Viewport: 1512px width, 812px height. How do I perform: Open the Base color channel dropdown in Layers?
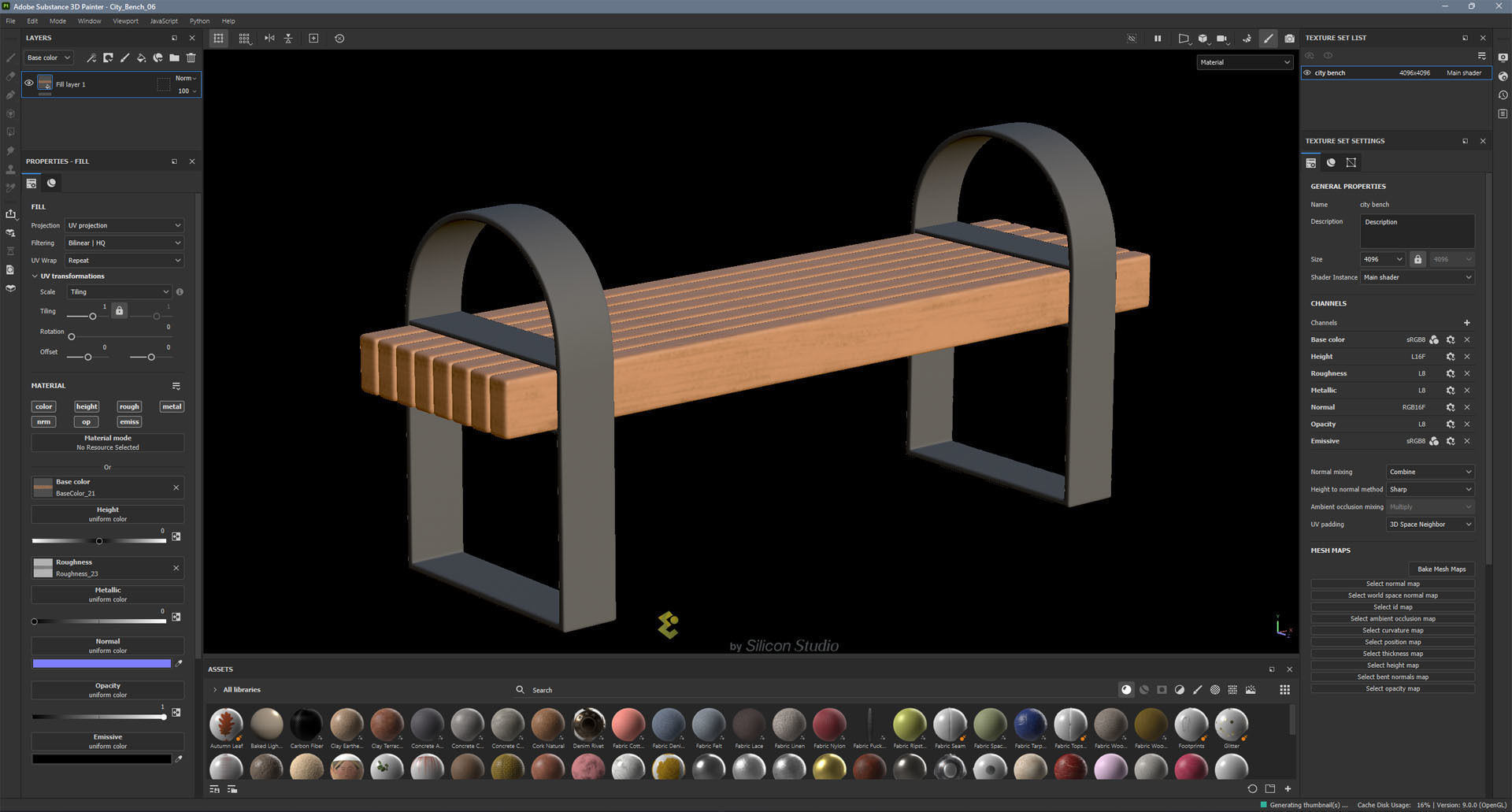click(x=48, y=57)
